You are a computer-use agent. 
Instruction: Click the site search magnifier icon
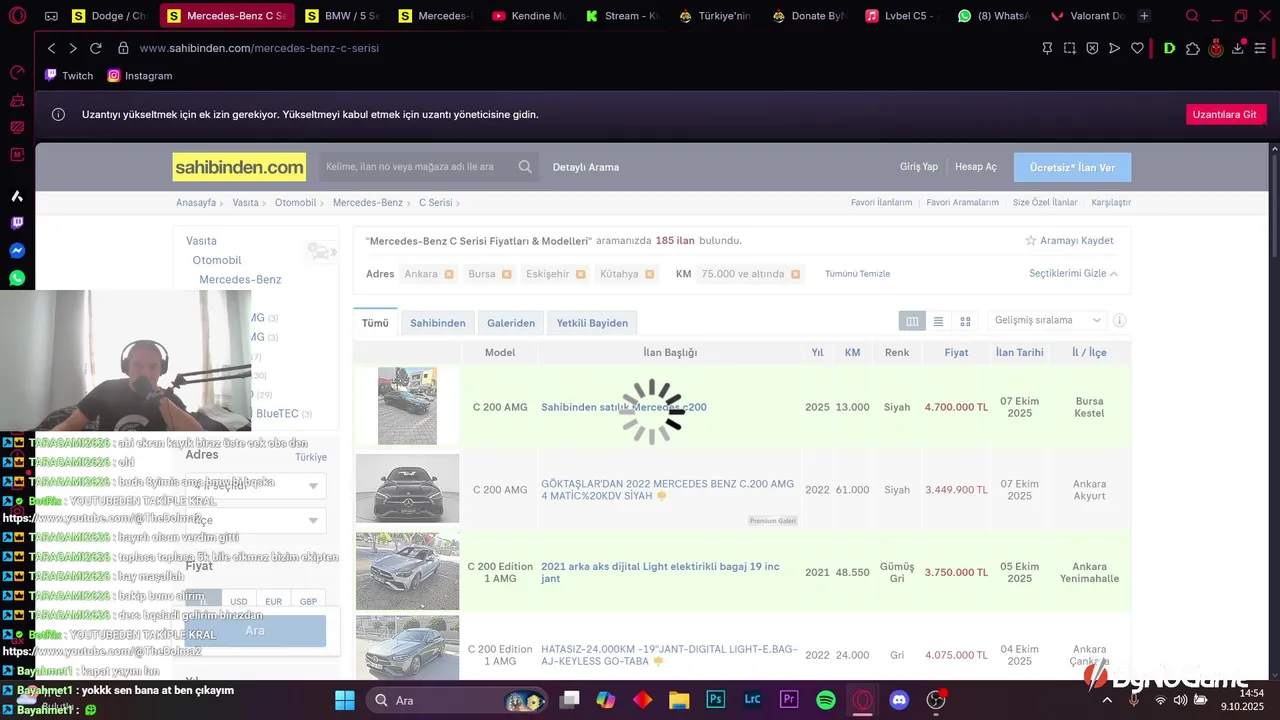(525, 167)
